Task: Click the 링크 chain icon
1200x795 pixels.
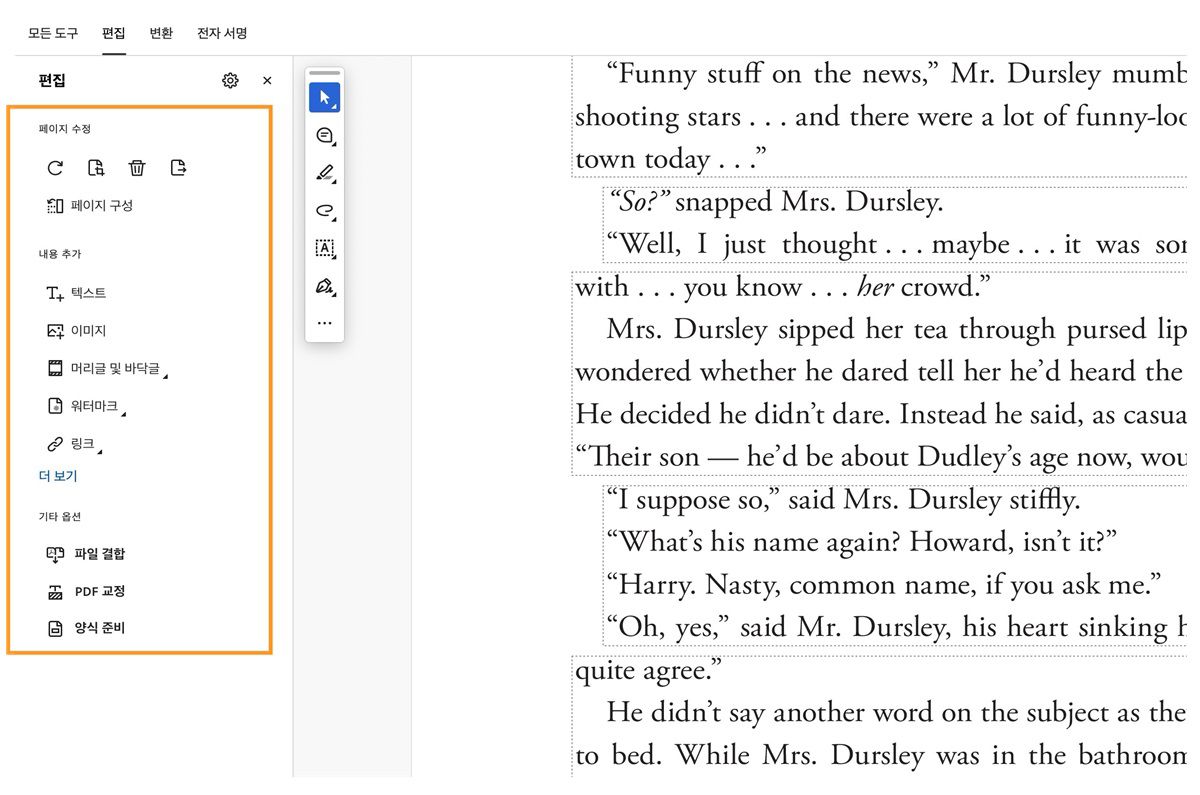Action: coord(55,444)
